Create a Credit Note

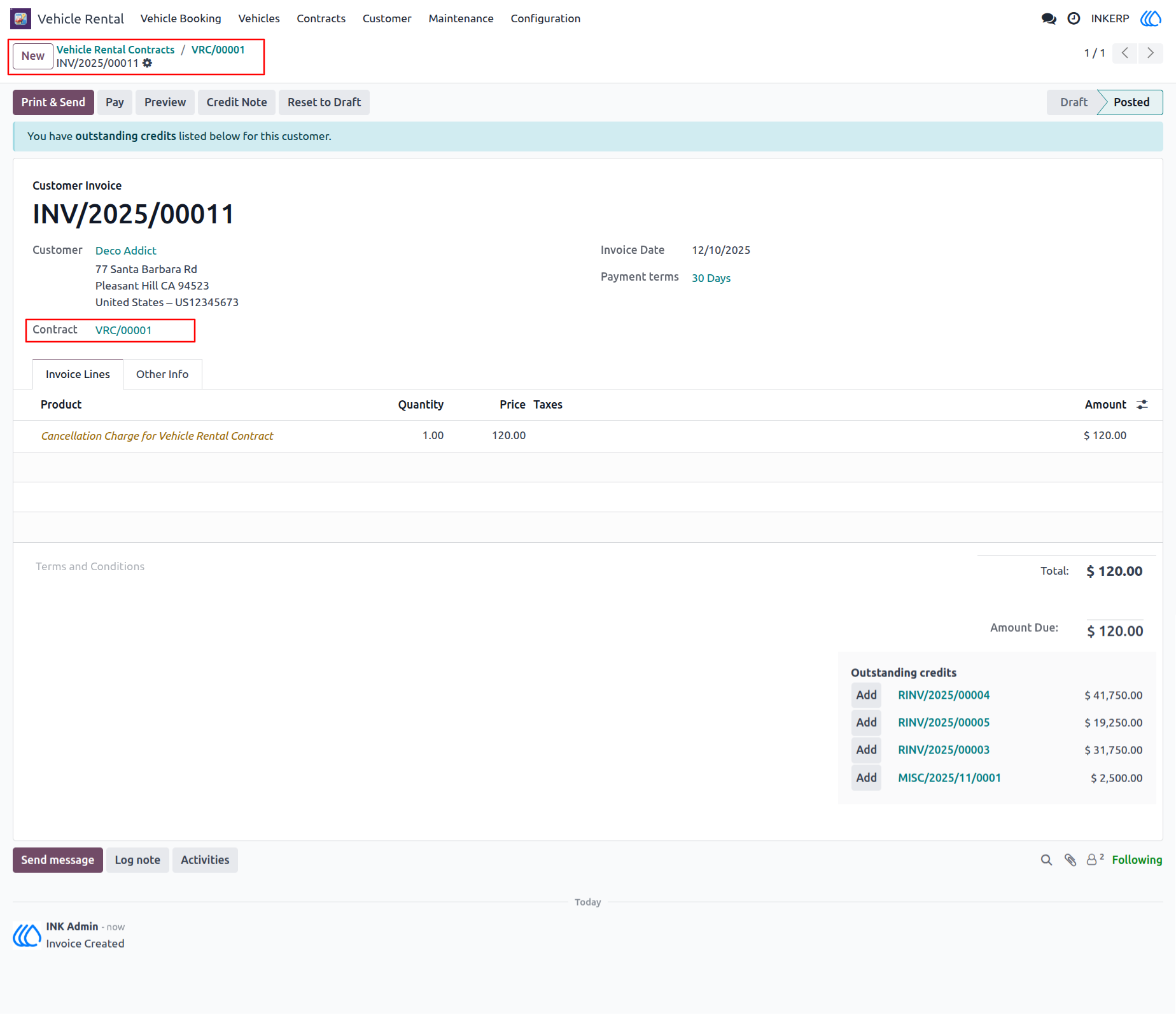(237, 102)
